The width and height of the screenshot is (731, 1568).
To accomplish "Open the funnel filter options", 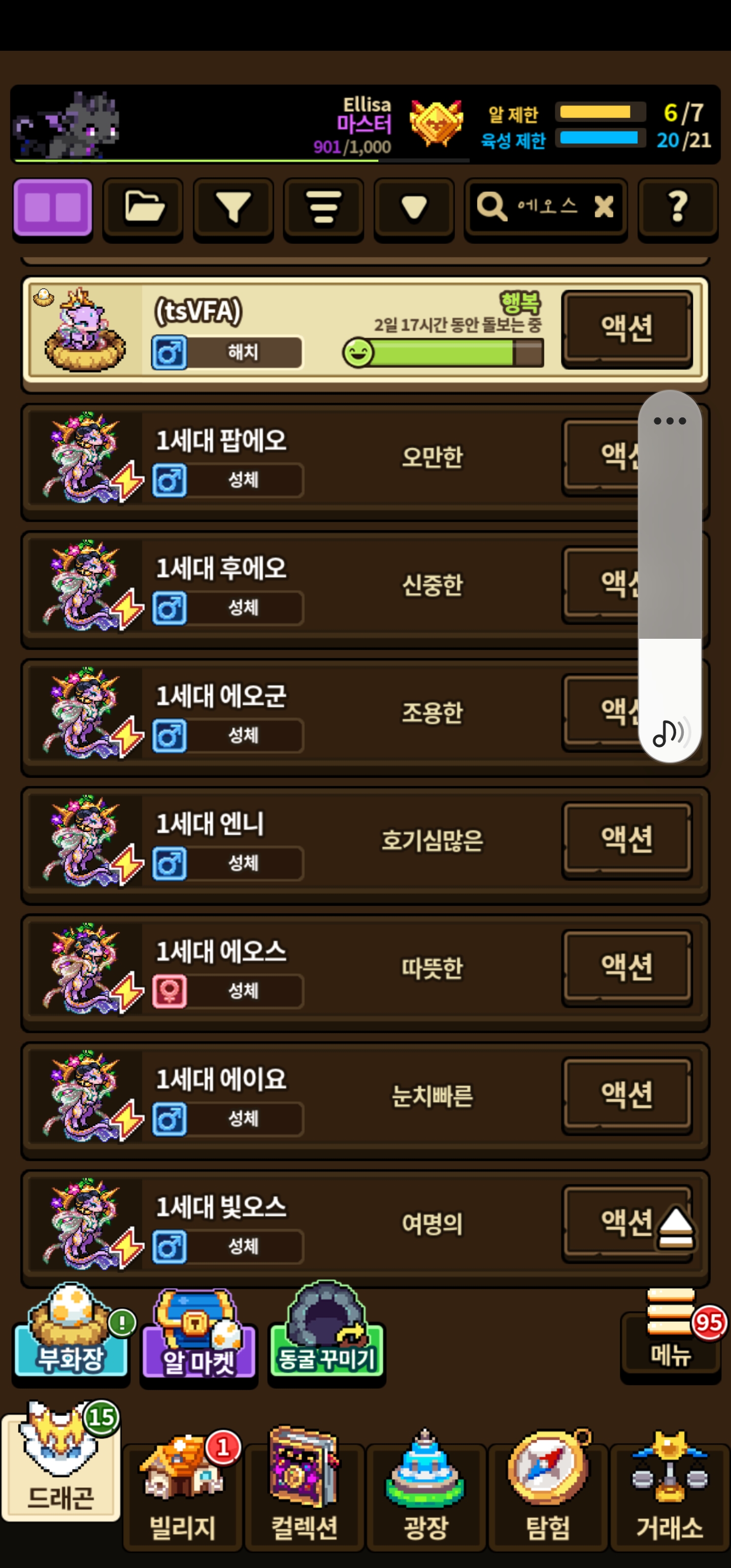I will (233, 208).
